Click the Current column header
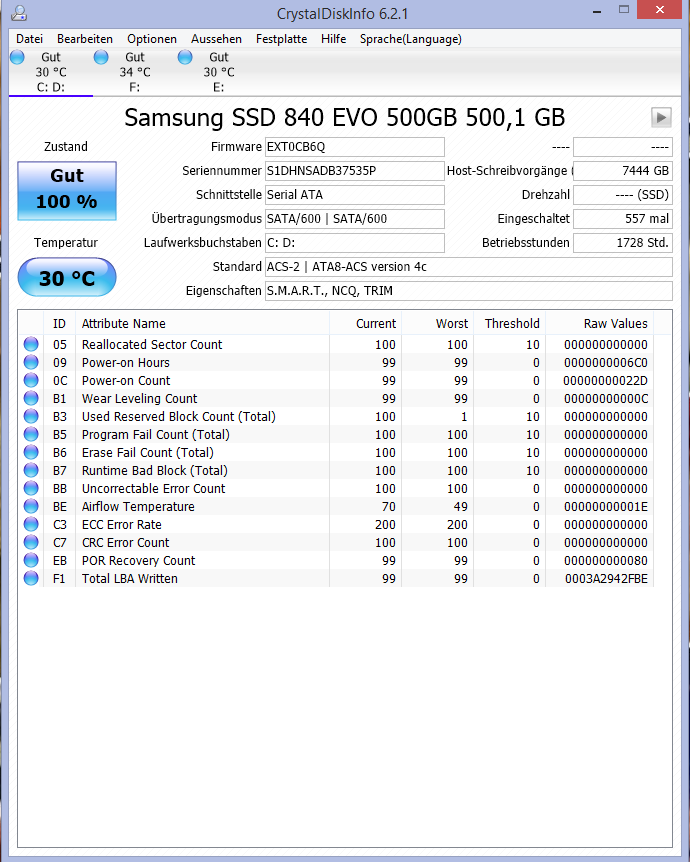Image resolution: width=690 pixels, height=862 pixels. tap(366, 323)
